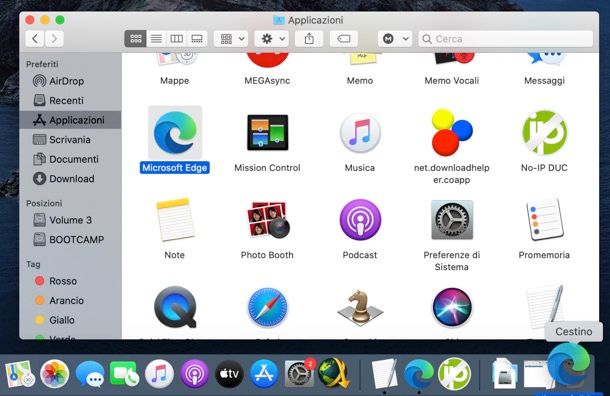Screen dimensions: 610x396
Task: Switch to list view
Action: click(x=156, y=39)
